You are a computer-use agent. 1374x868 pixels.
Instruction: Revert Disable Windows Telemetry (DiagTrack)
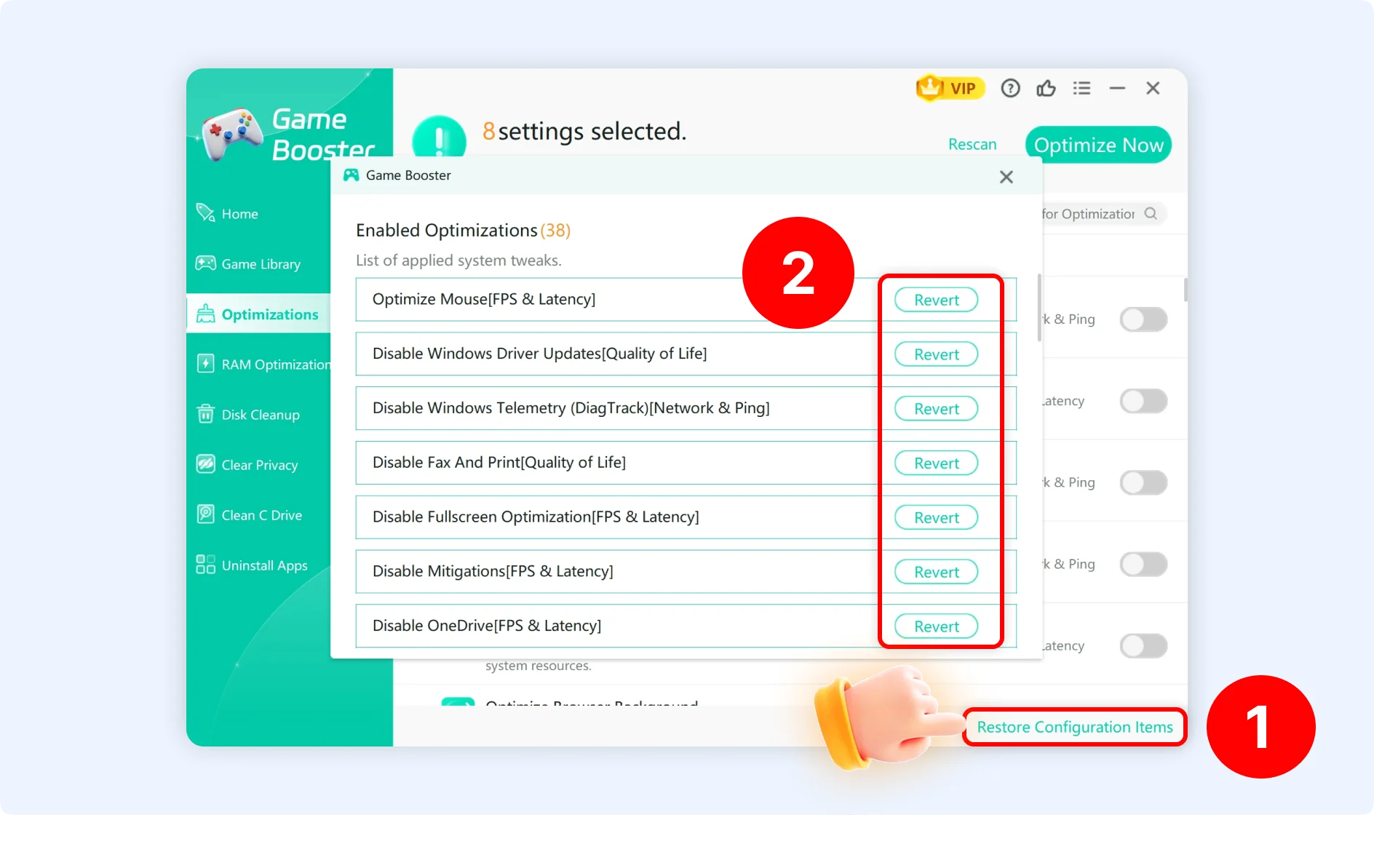coord(936,409)
